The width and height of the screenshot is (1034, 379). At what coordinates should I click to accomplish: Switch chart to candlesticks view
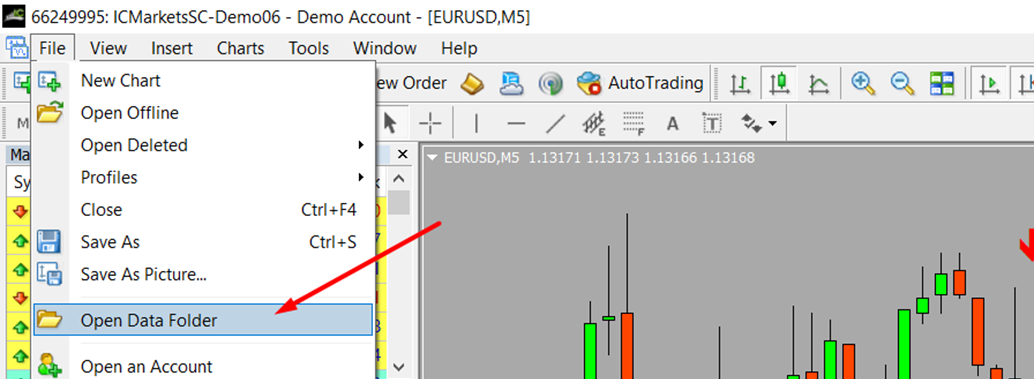tap(780, 83)
